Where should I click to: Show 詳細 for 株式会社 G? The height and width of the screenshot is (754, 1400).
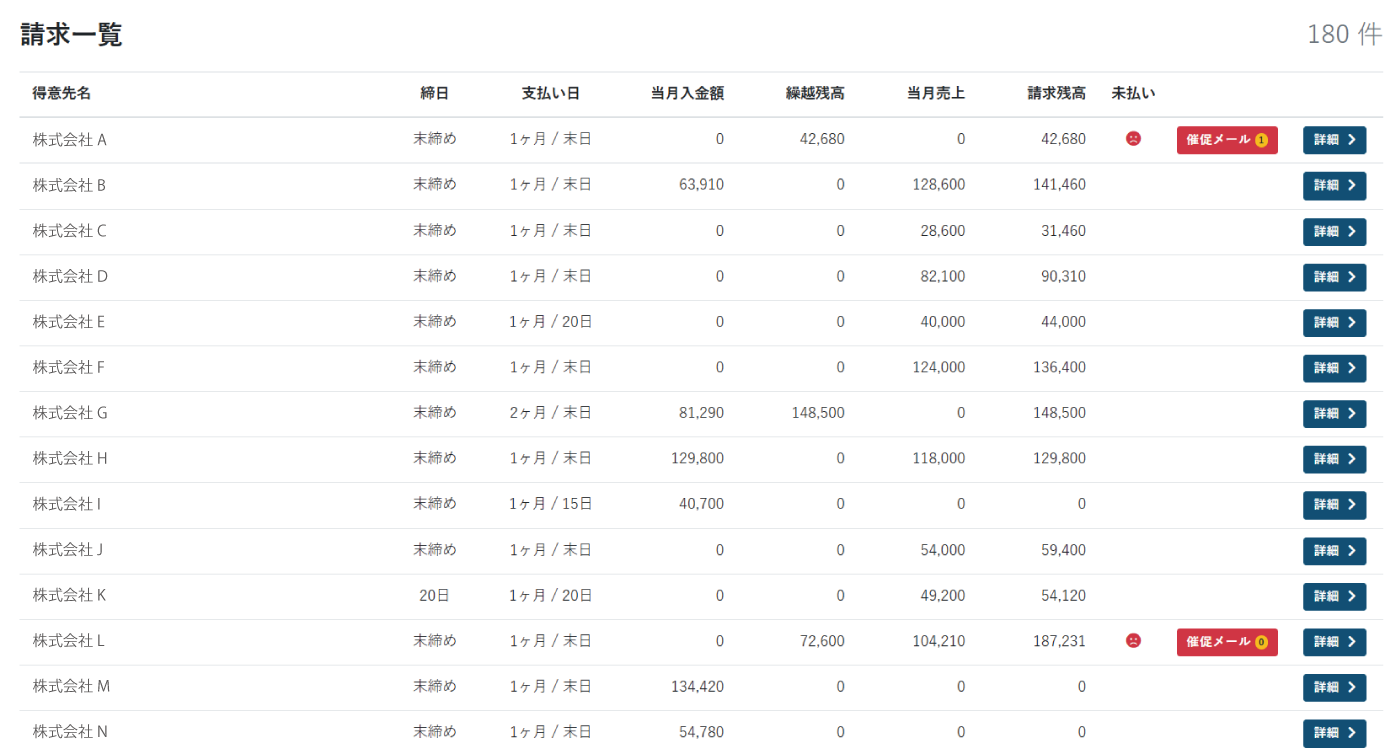1334,414
